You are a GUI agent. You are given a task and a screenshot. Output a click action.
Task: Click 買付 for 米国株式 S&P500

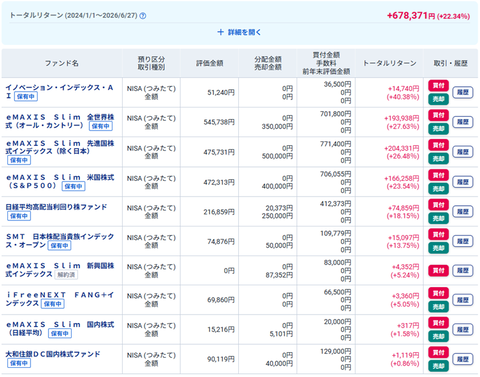click(x=438, y=175)
